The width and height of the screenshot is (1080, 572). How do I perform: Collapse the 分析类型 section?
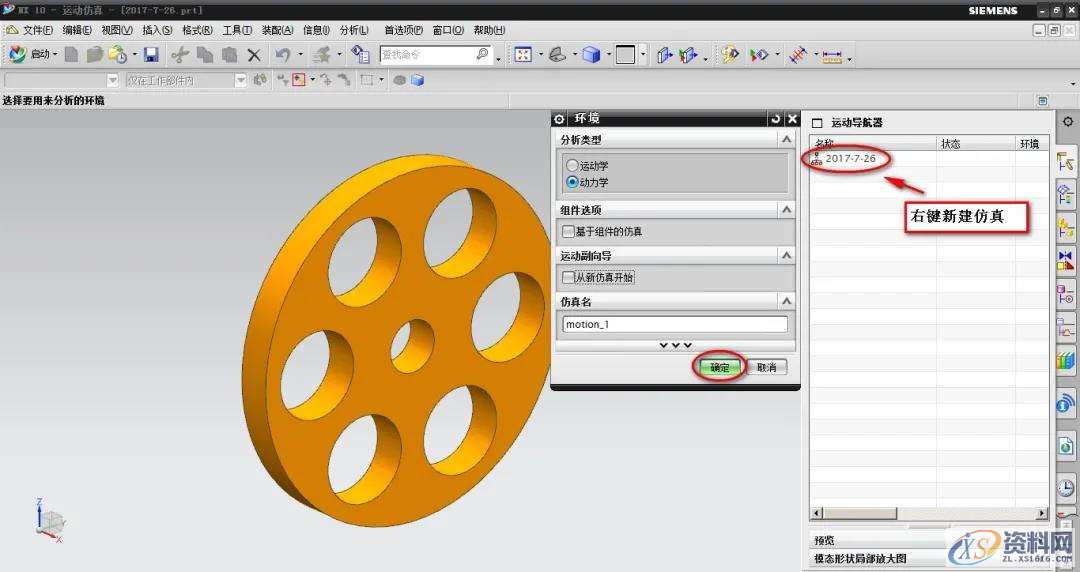pos(786,141)
